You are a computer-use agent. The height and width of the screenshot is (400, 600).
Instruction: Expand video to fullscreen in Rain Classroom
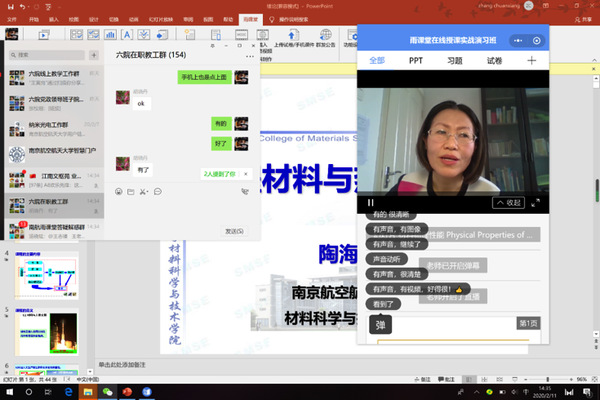[535, 202]
